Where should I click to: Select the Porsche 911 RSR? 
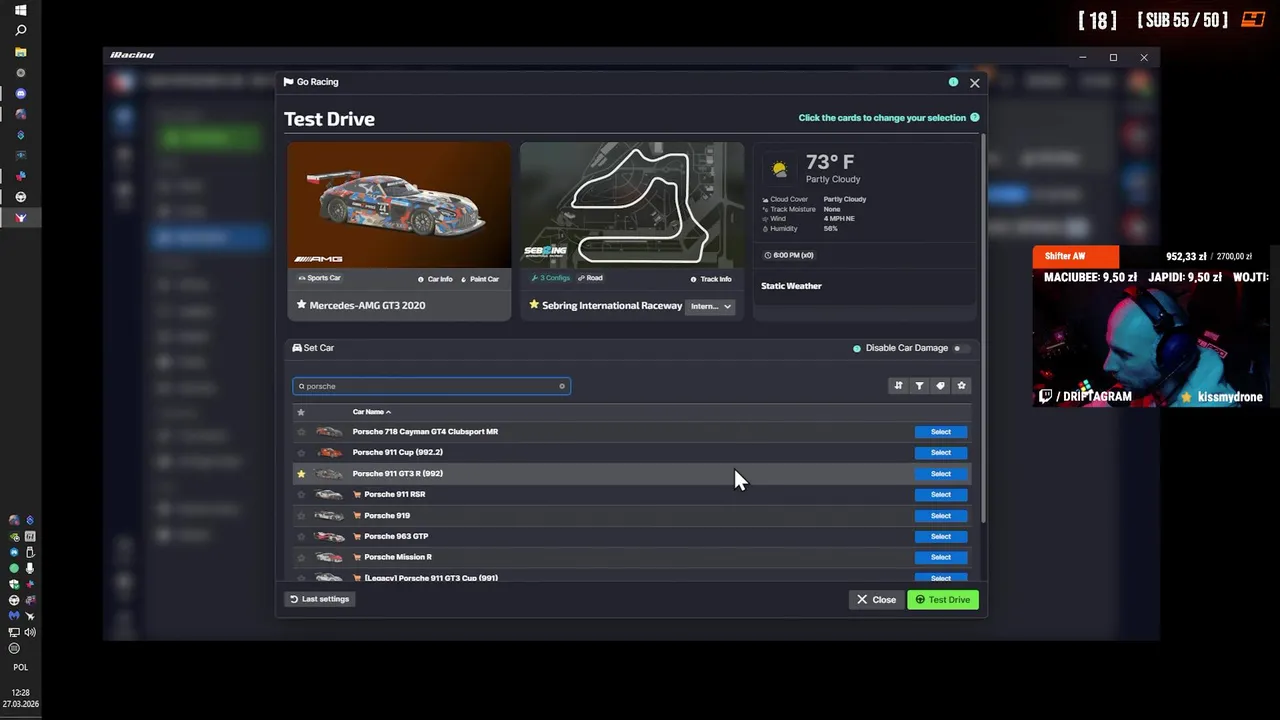(941, 495)
